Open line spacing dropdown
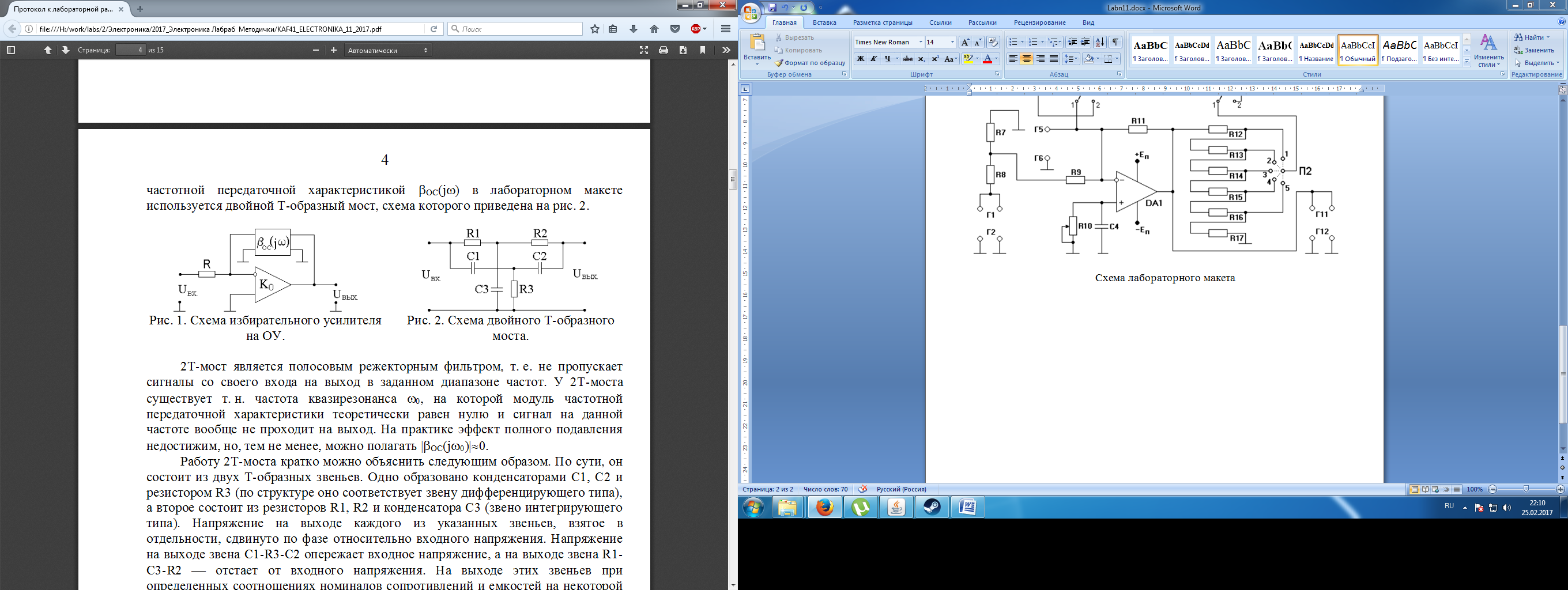1568x590 pixels. tap(1071, 59)
